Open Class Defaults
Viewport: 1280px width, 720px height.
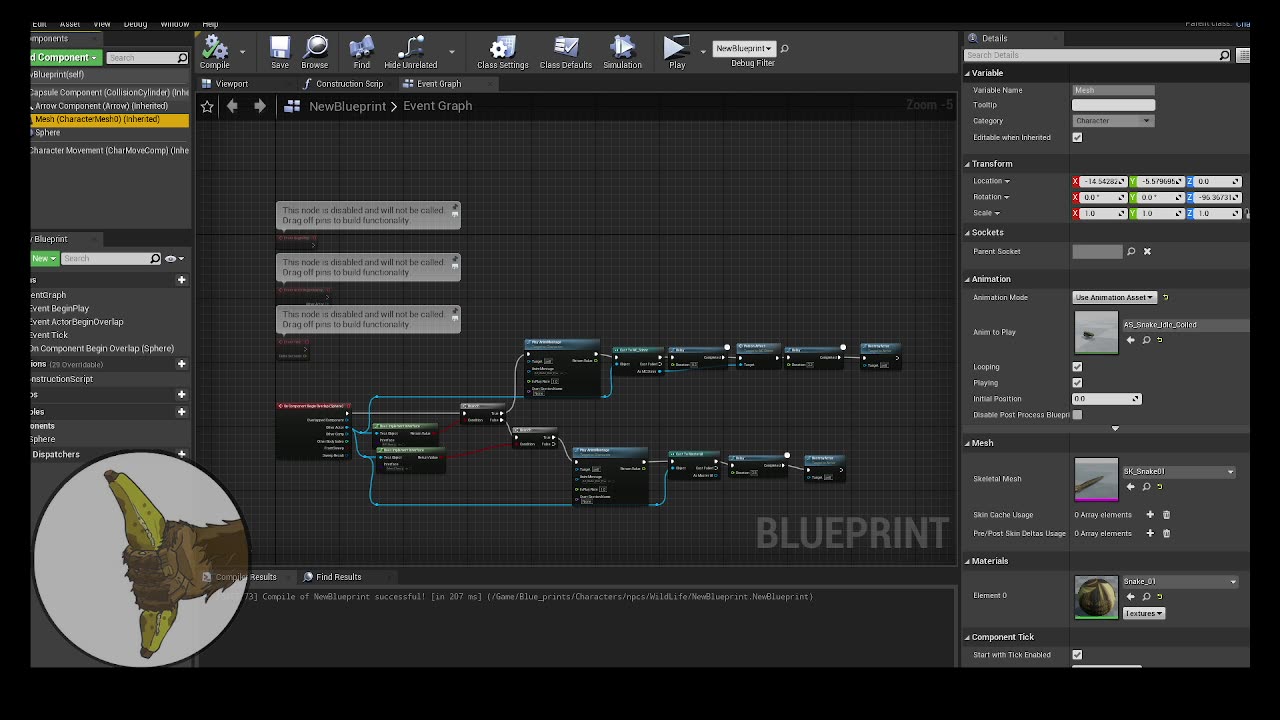[x=566, y=52]
